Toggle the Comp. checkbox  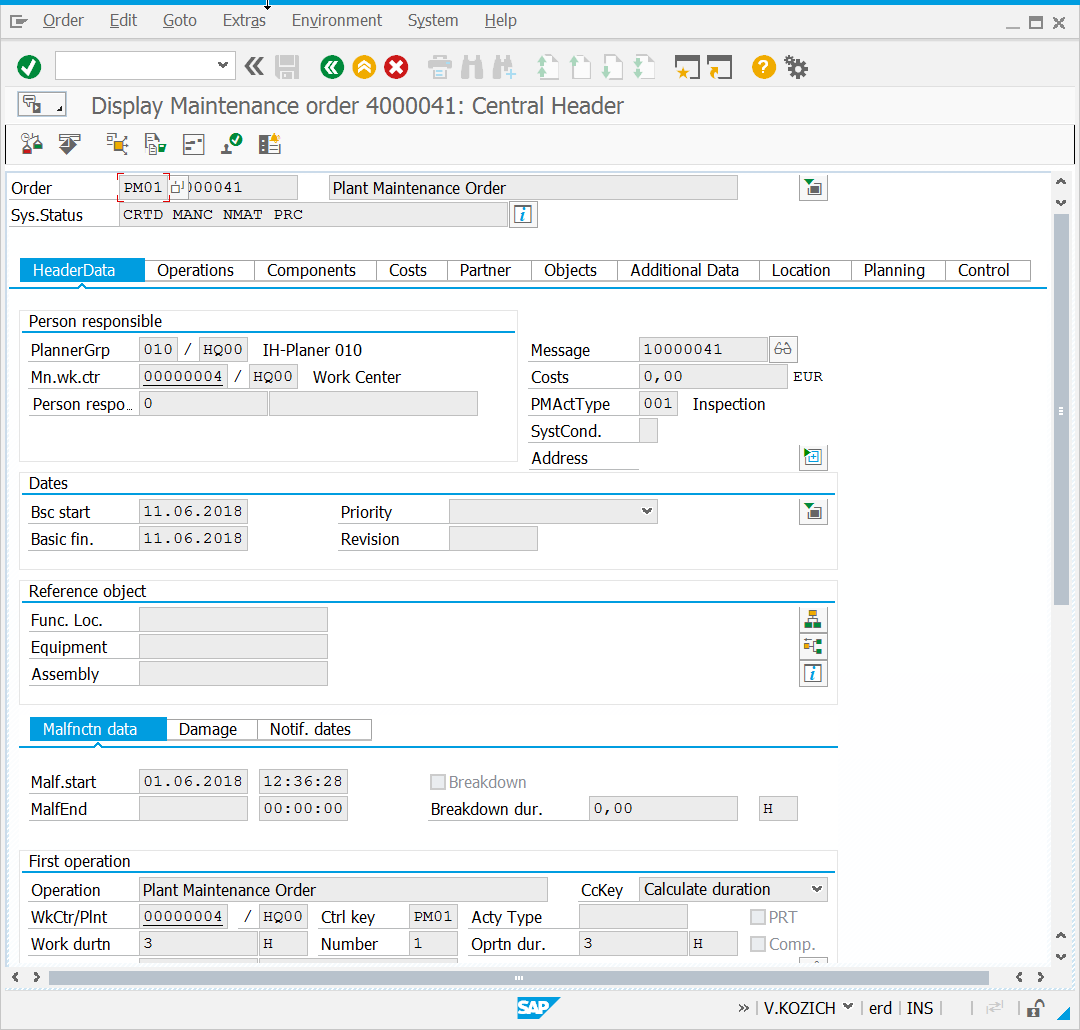click(758, 944)
